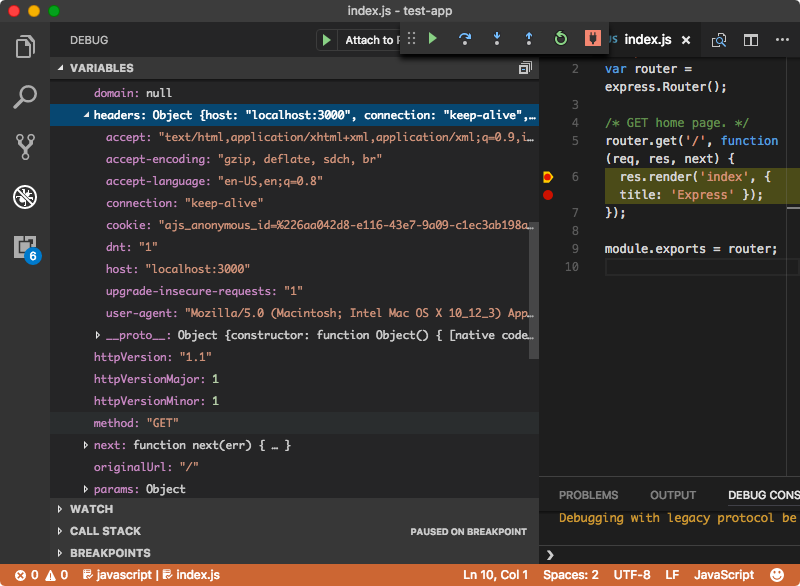
Task: Switch to the OUTPUT panel tab
Action: pos(672,495)
